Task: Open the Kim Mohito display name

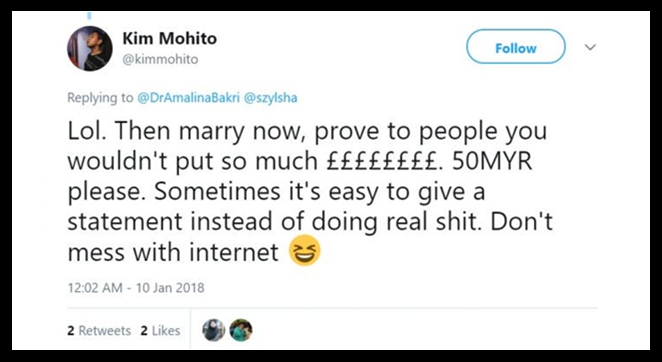Action: [x=170, y=39]
